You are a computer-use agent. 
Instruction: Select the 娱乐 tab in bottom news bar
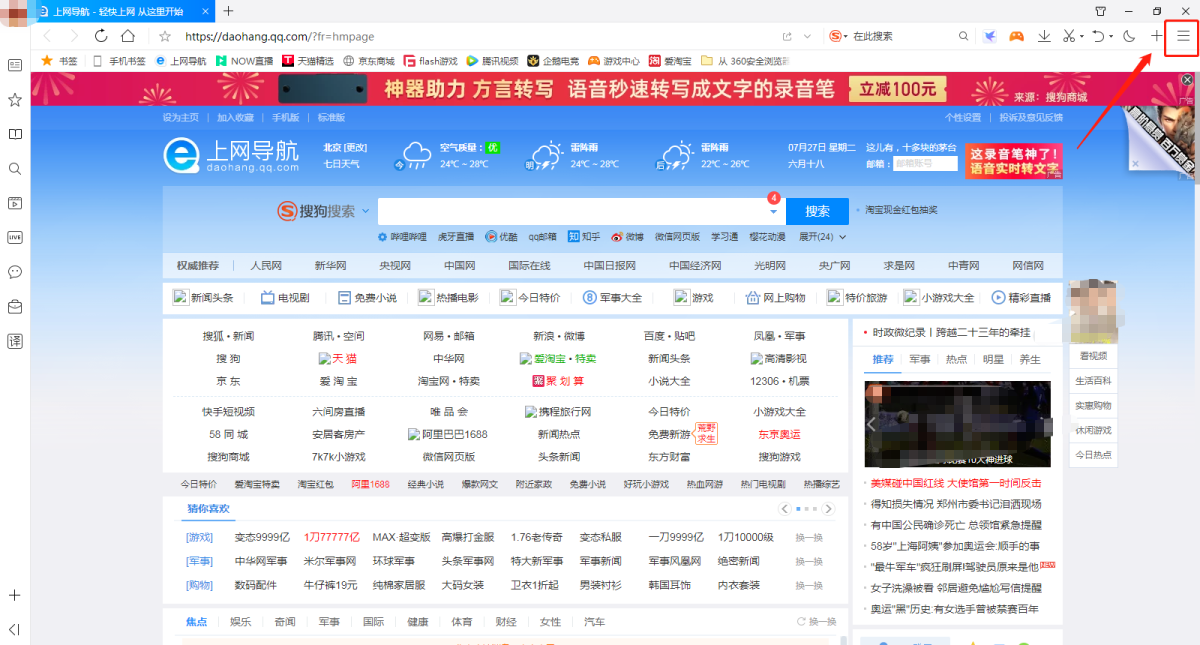coord(240,622)
